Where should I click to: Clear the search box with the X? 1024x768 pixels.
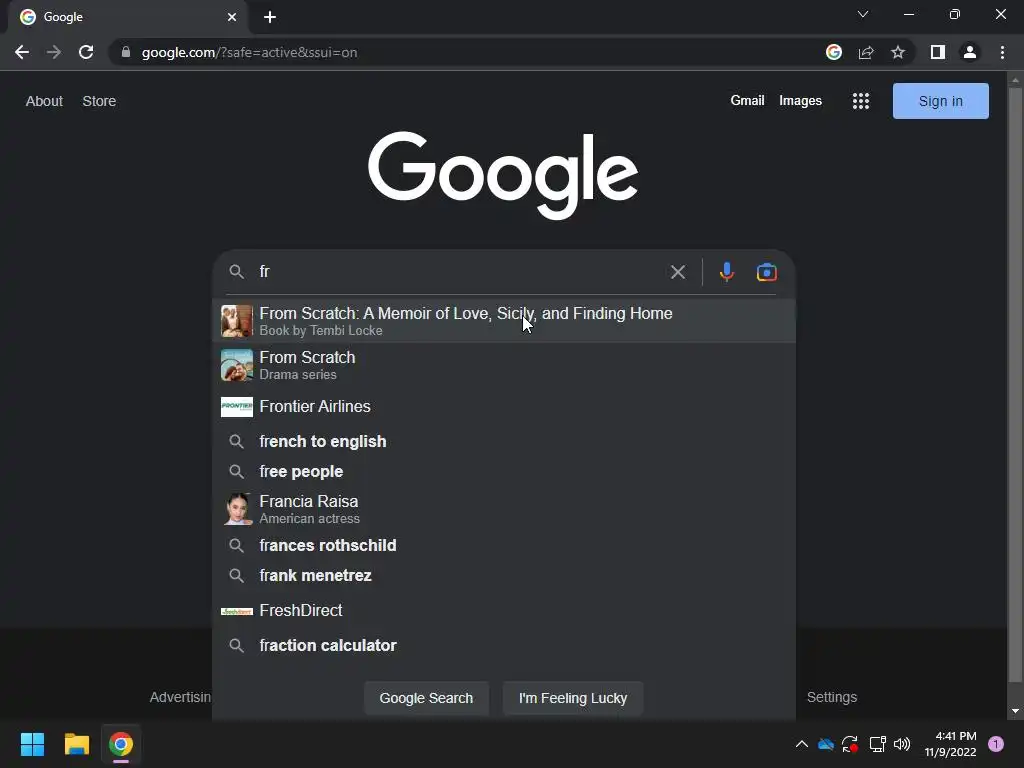678,272
